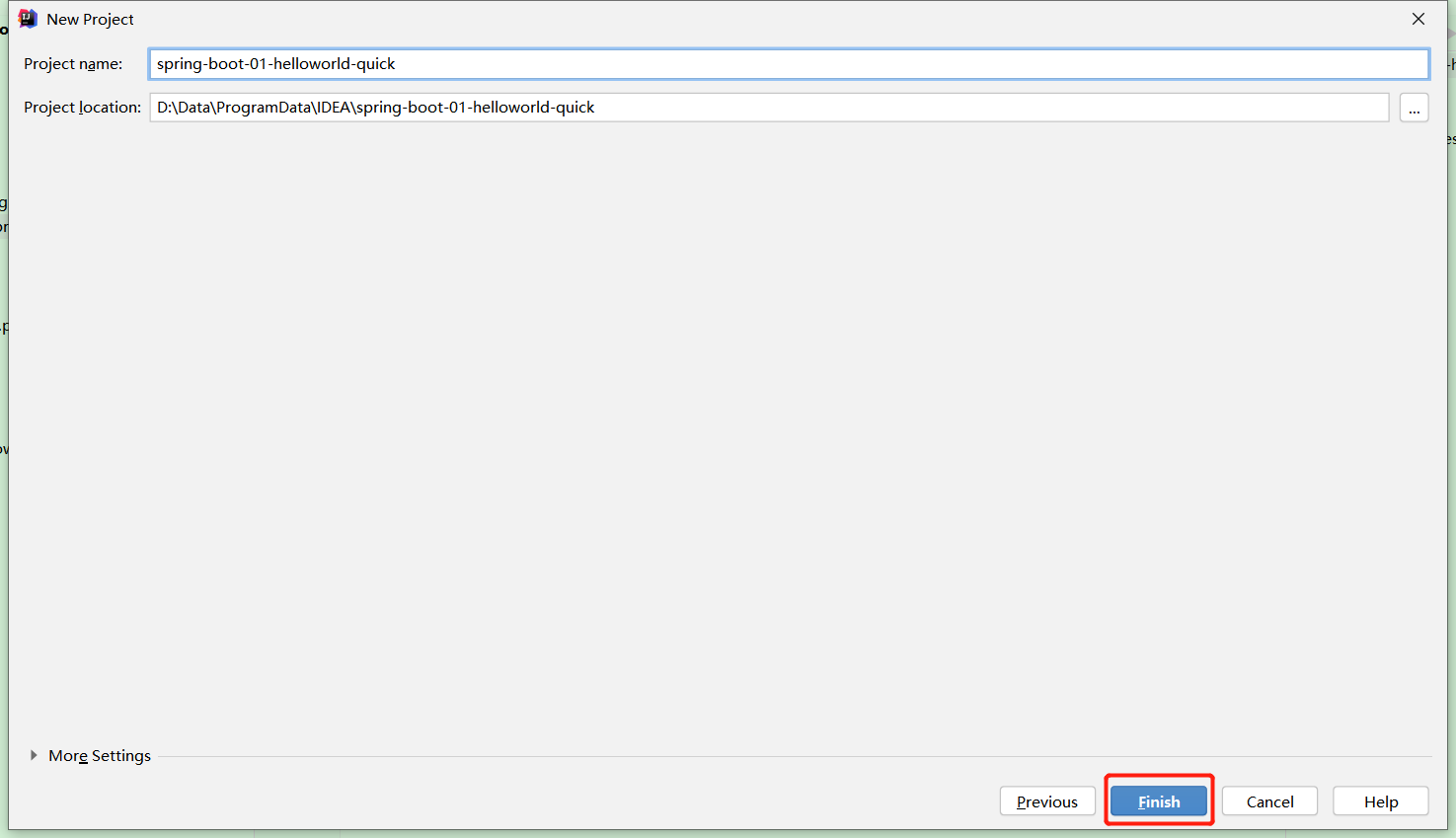Screen dimensions: 1456x838
Task: Focus the Project name input field
Action: coord(789,64)
